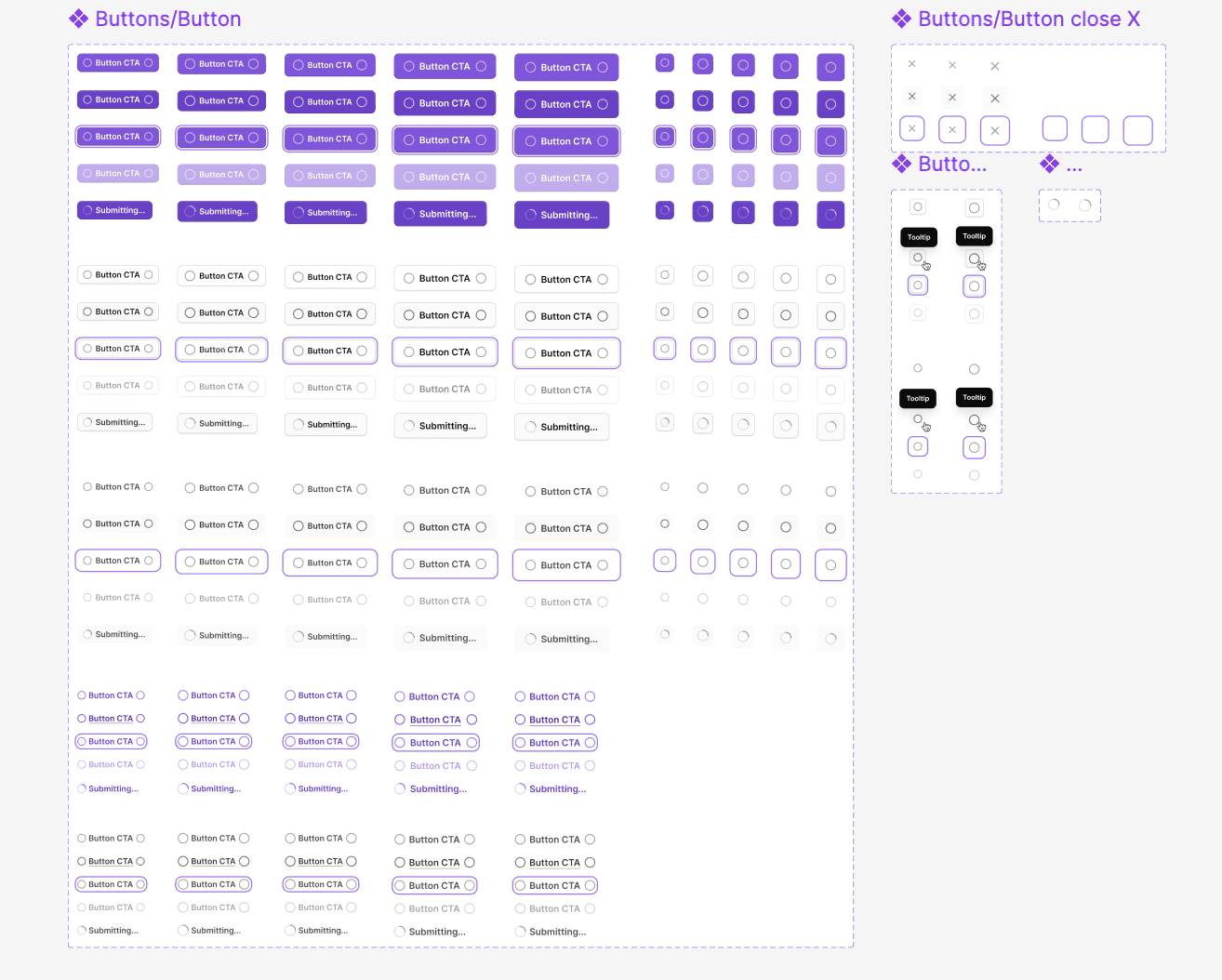Select the component icon next to "Butto..."

click(901, 164)
